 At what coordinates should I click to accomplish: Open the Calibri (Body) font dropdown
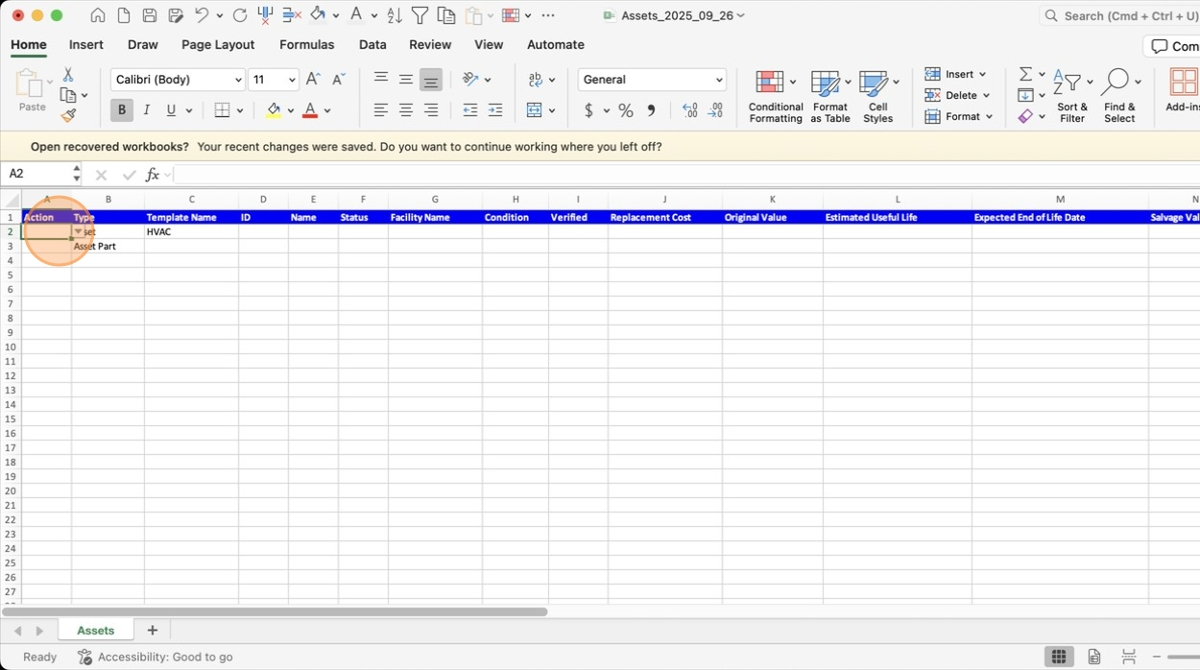pyautogui.click(x=178, y=80)
